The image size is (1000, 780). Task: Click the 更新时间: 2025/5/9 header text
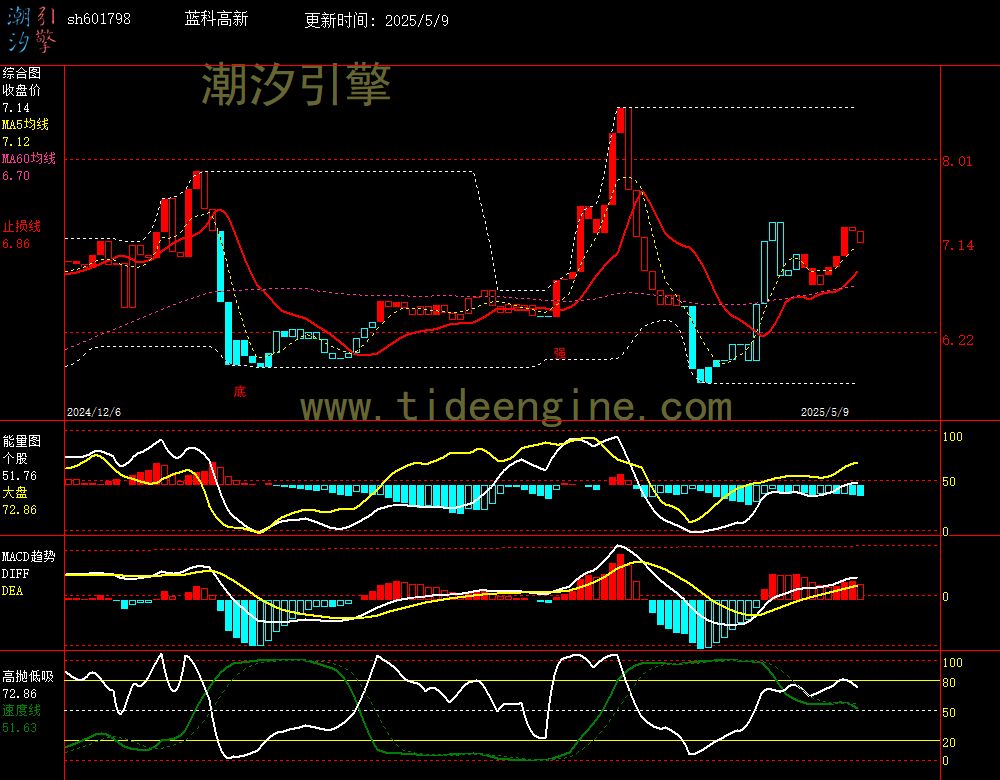click(x=376, y=20)
